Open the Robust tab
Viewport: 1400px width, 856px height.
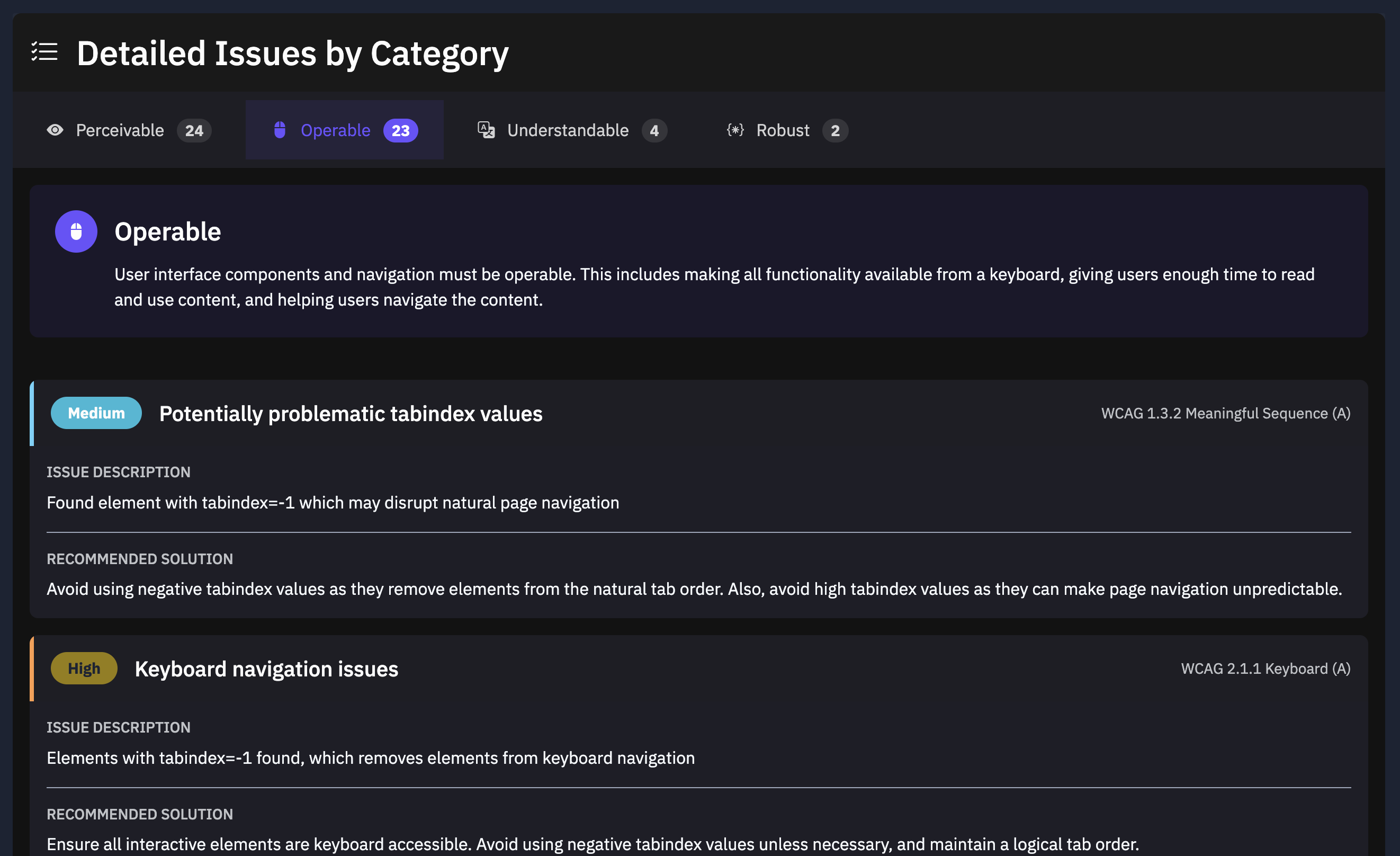tap(783, 130)
